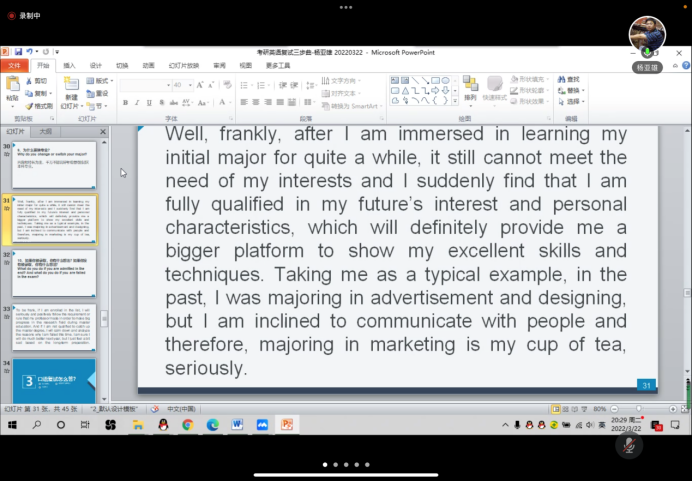Click the microphone button at the bottom right
Viewport: 693px width, 481px height.
point(629,445)
